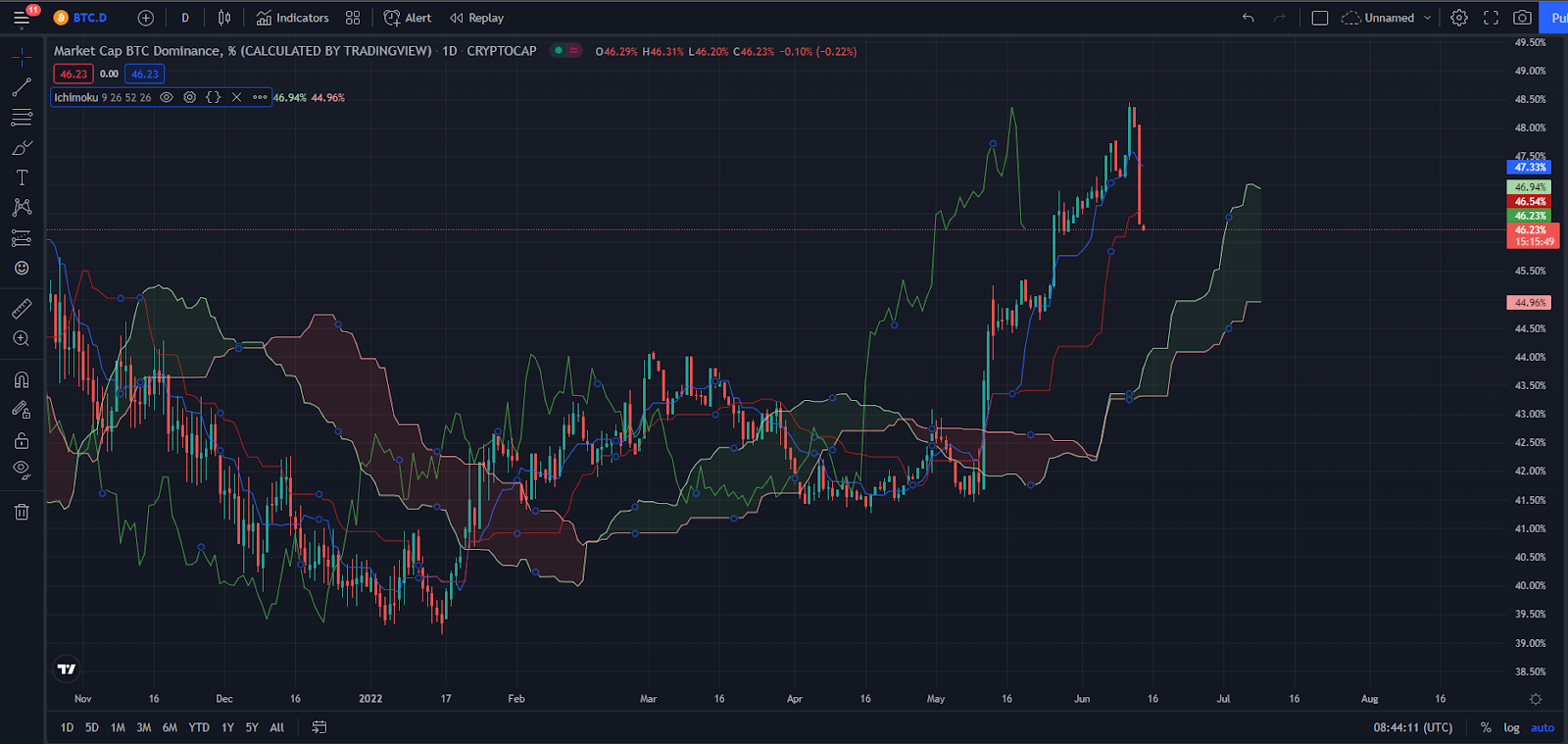This screenshot has height=744, width=1568.
Task: Toggle stay in drawing mode
Action: [22, 410]
